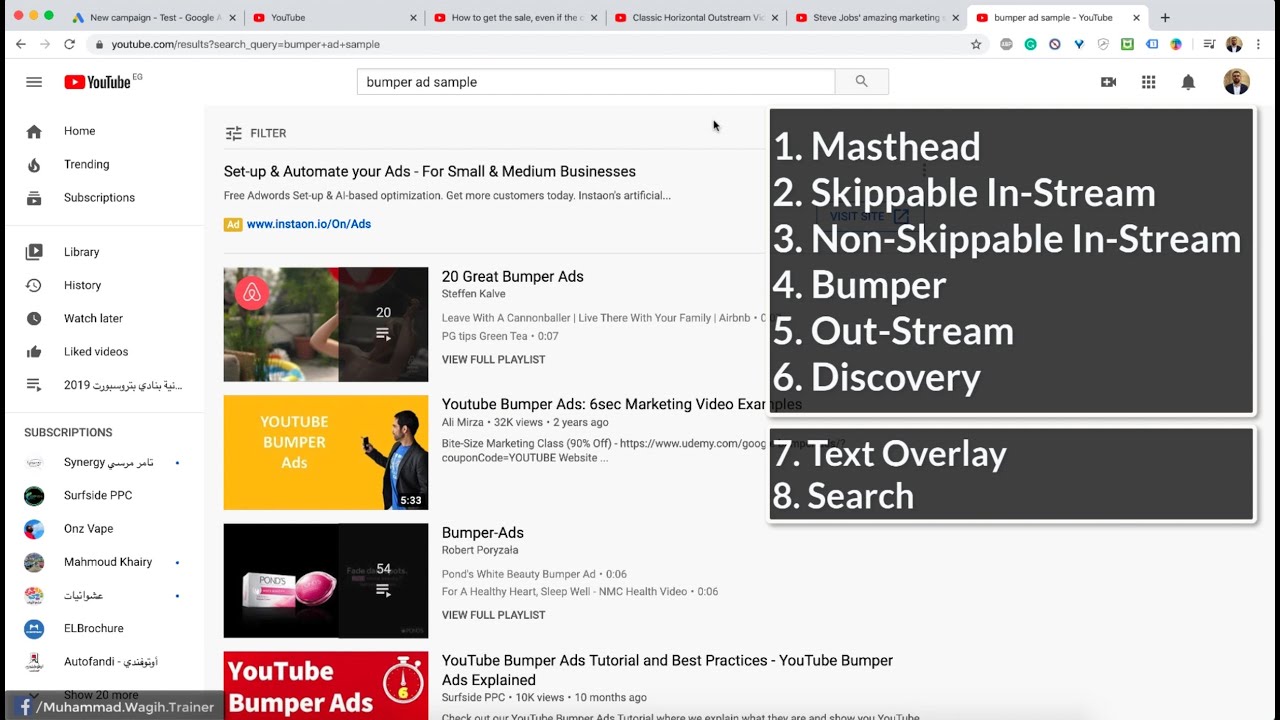Reload the page with refresh icon

[69, 44]
